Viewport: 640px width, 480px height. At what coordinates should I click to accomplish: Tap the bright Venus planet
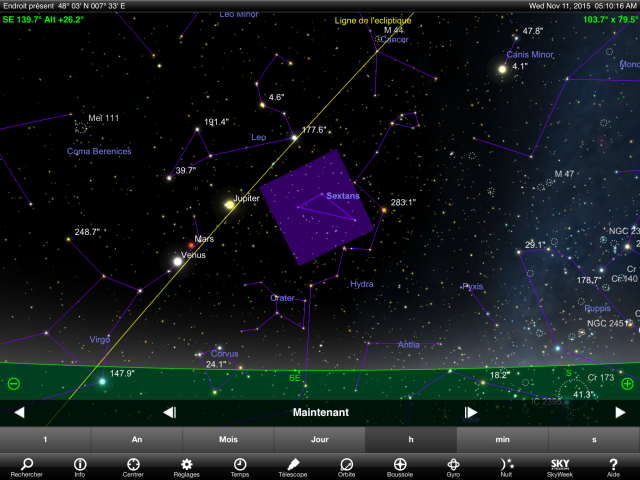click(178, 262)
